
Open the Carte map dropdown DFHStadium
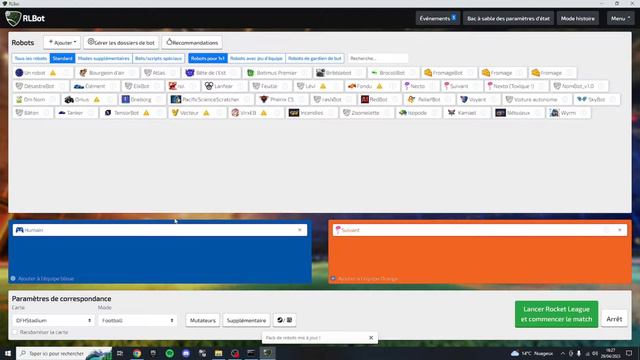click(x=53, y=320)
